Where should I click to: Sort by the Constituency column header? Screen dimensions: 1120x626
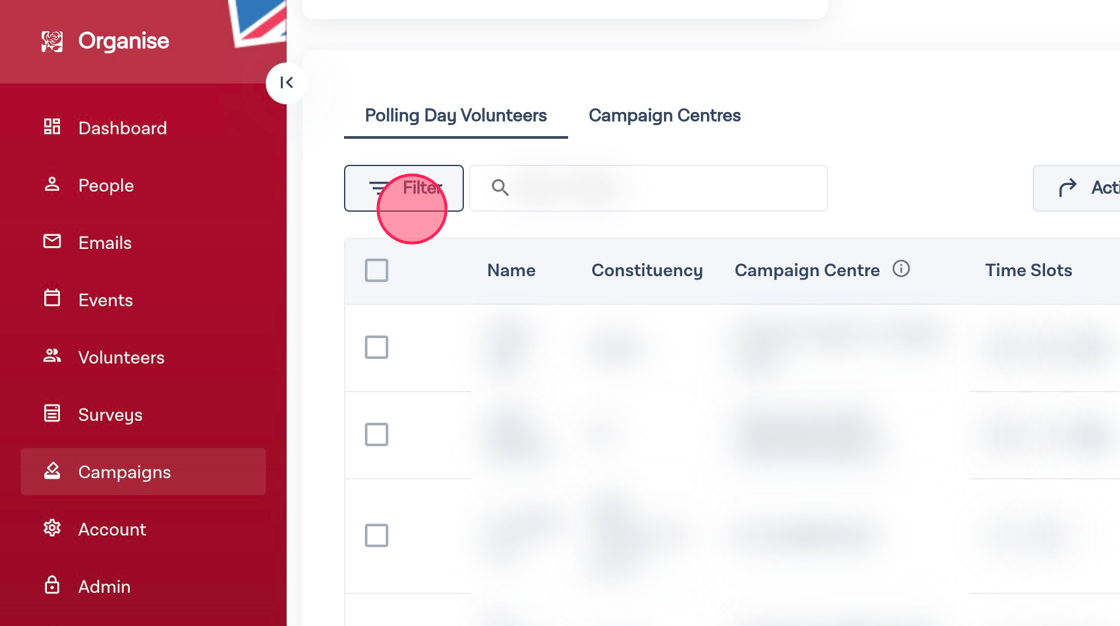coord(647,270)
